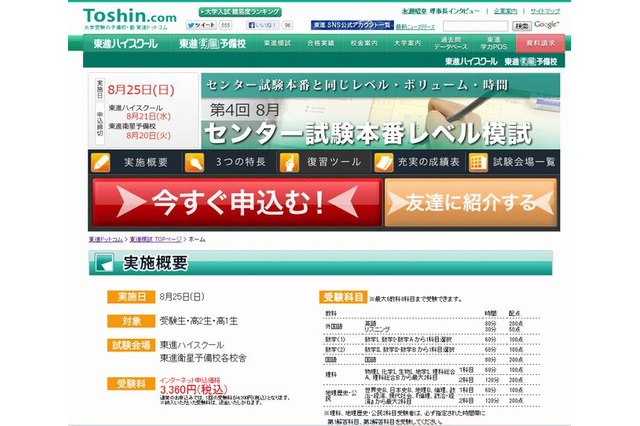Click the green icon beside 実施概要 heading
Image resolution: width=640 pixels, height=426 pixels.
[x=104, y=263]
